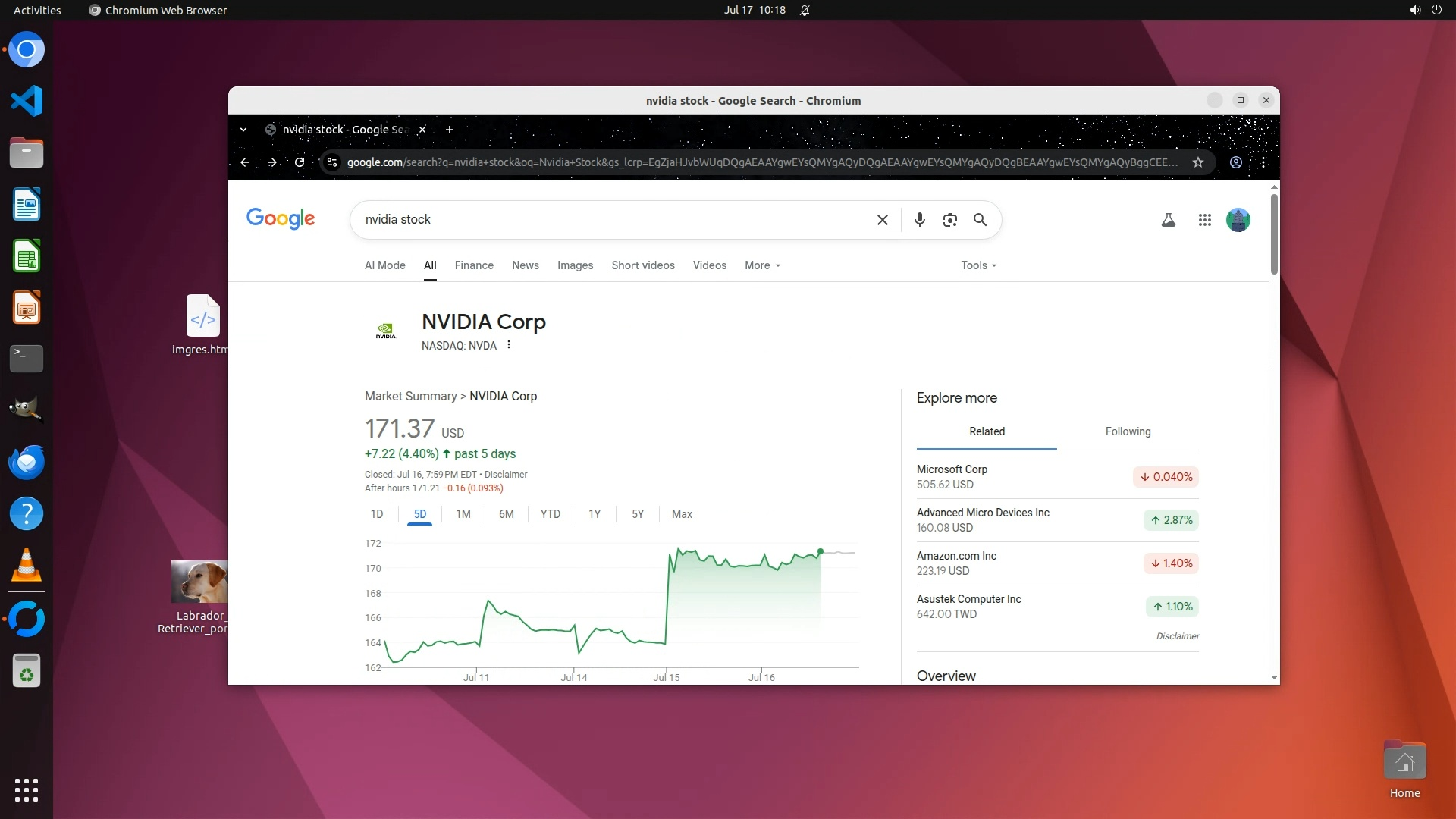Screen dimensions: 1456x819
Task: Click the page vertical scrollbar thumb
Action: coord(1274,234)
